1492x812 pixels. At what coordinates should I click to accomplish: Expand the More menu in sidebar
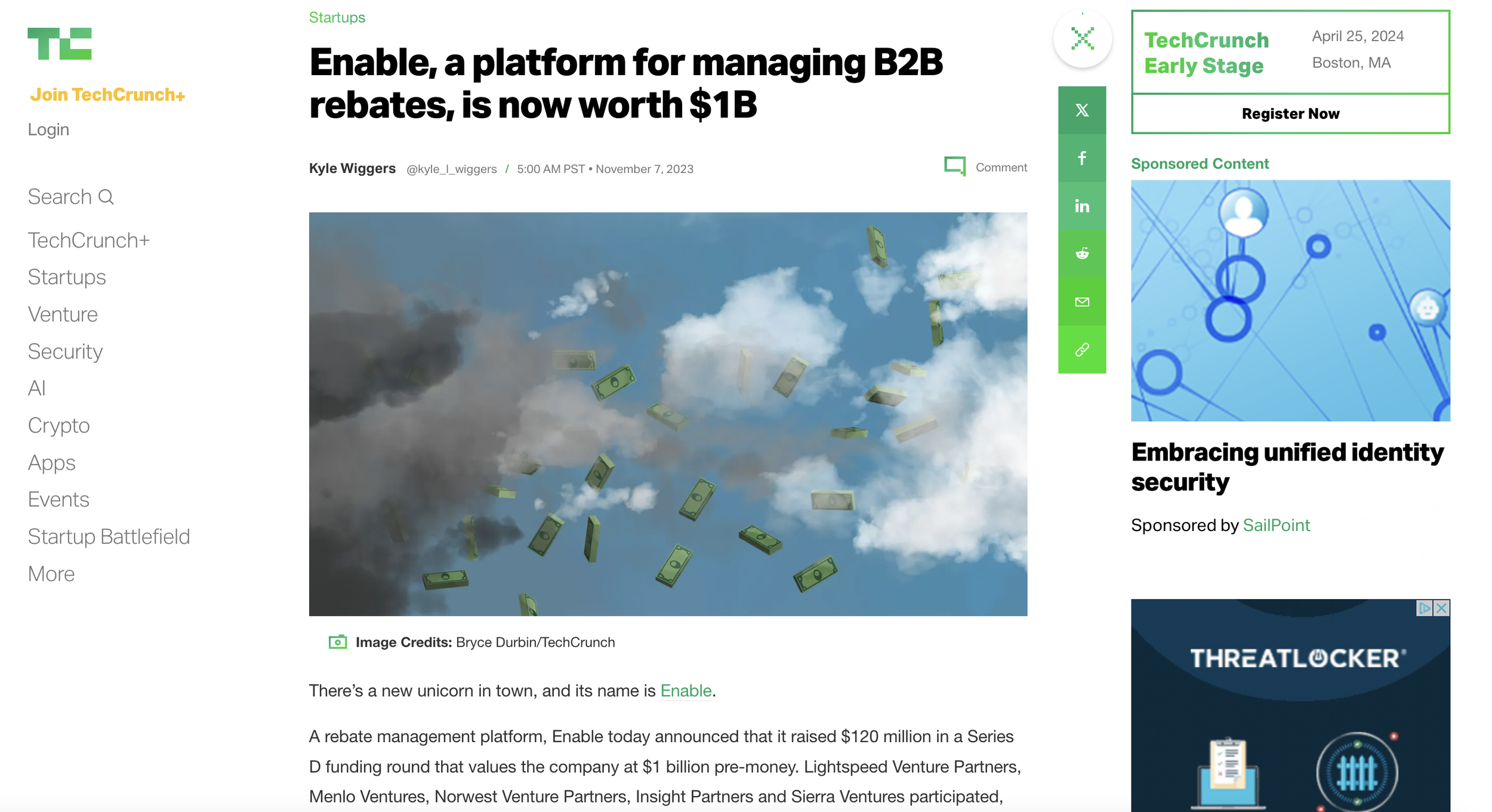(x=51, y=574)
